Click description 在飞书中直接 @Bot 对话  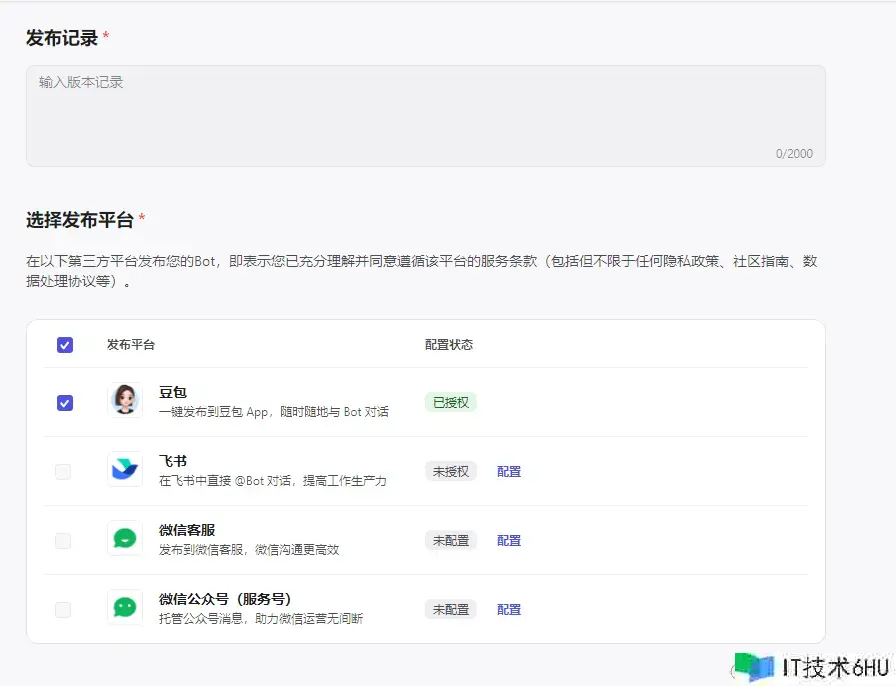point(273,481)
